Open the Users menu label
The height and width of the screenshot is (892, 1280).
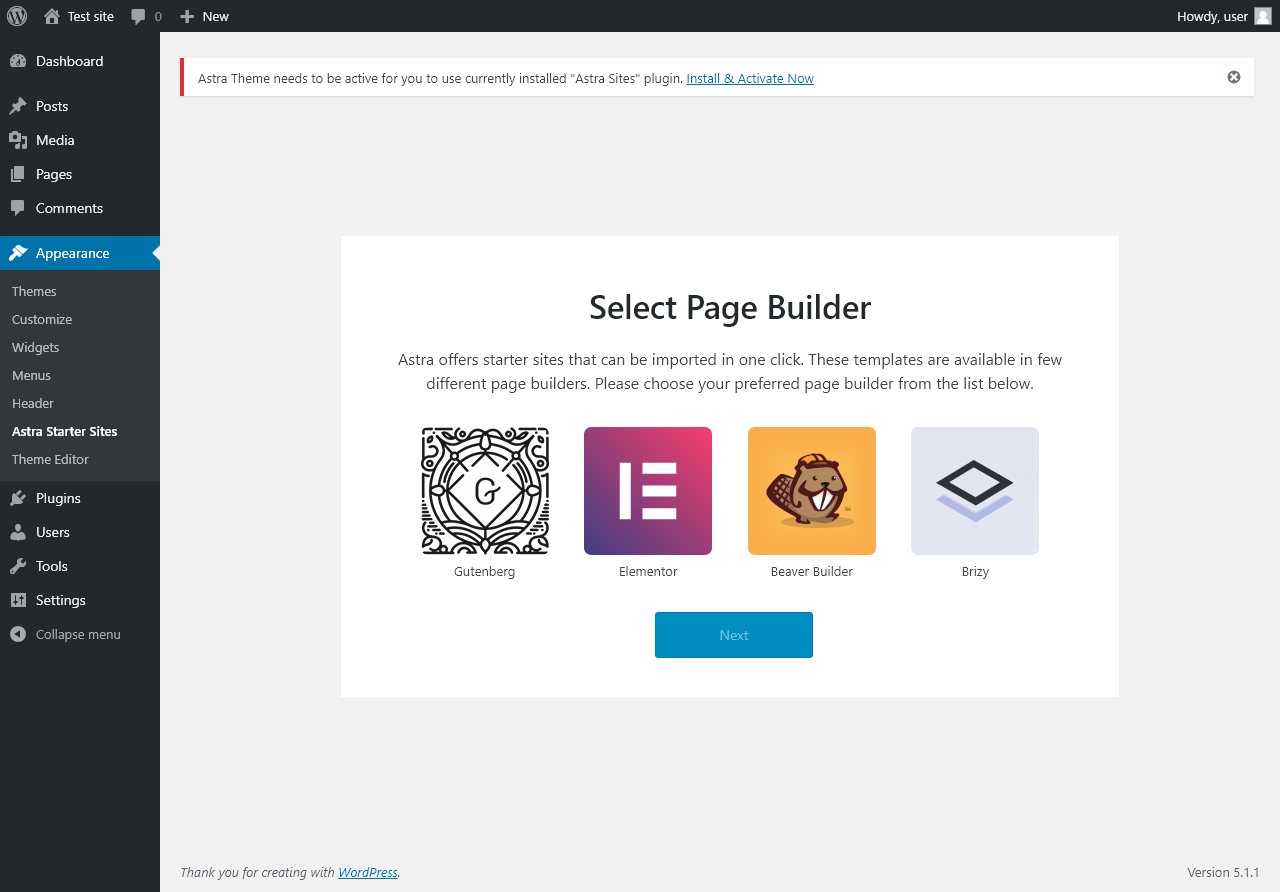[x=53, y=532]
